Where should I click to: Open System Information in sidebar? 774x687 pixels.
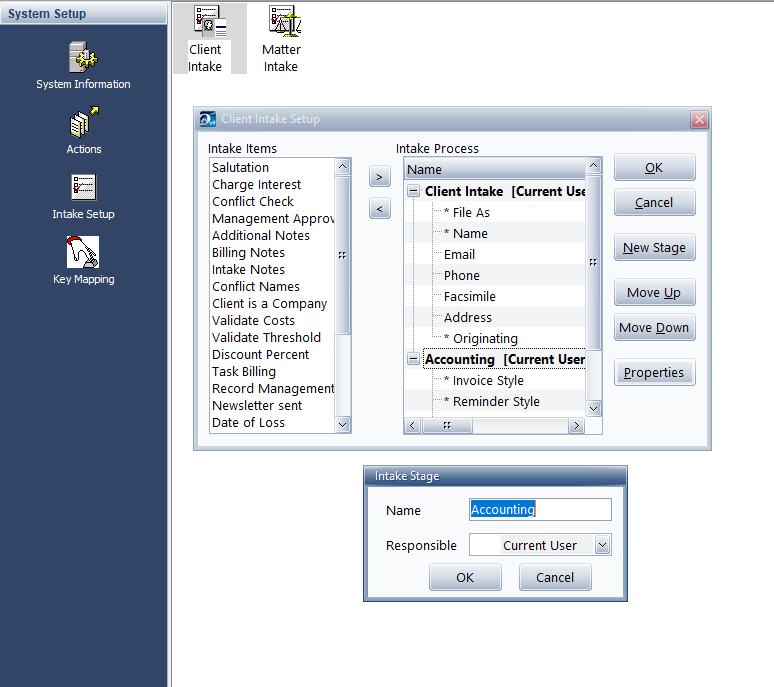(83, 66)
